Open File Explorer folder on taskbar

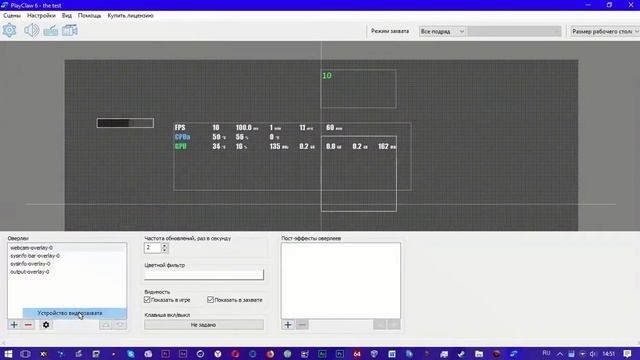point(479,354)
